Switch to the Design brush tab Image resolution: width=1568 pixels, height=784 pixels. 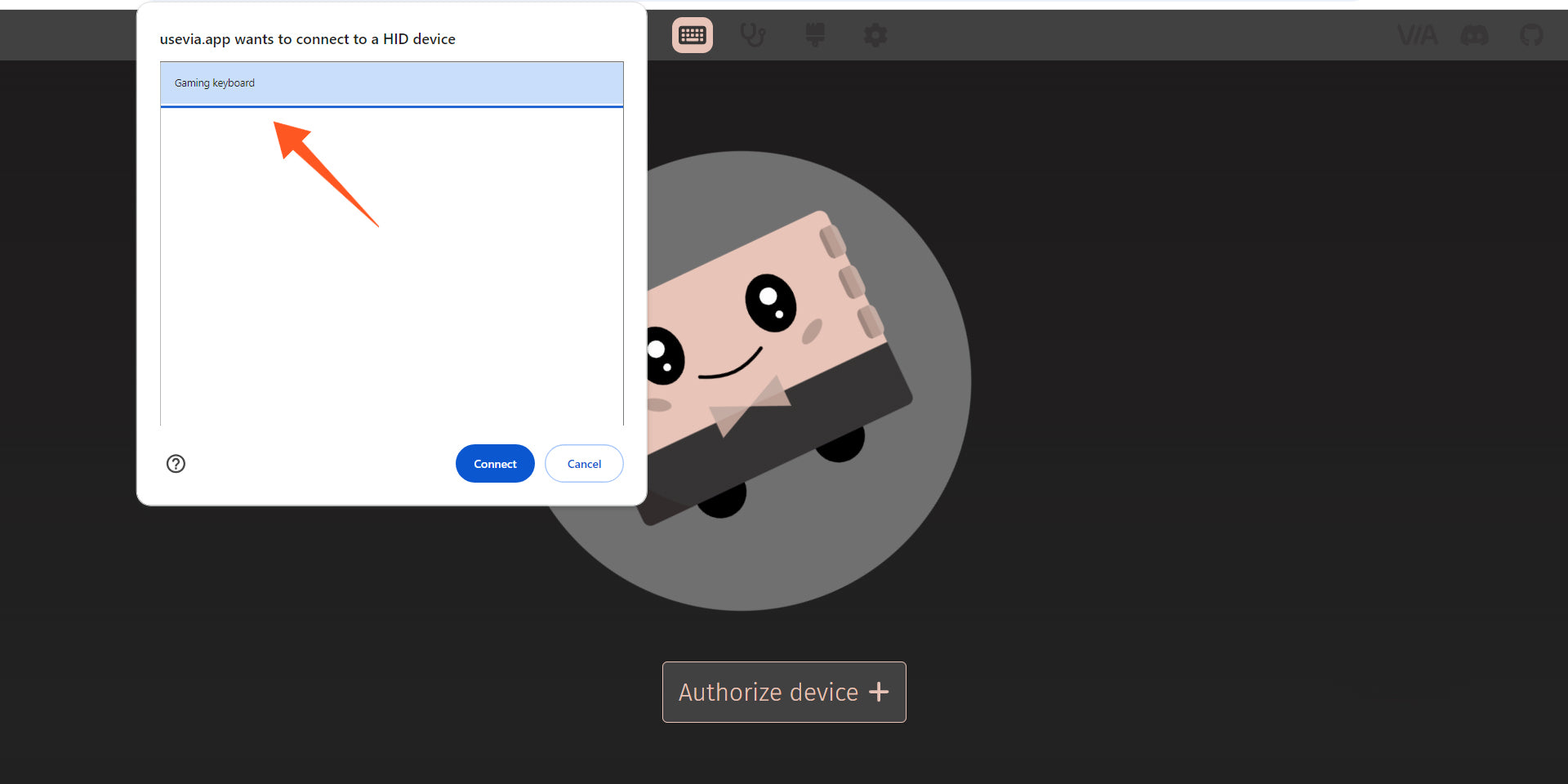tap(814, 35)
